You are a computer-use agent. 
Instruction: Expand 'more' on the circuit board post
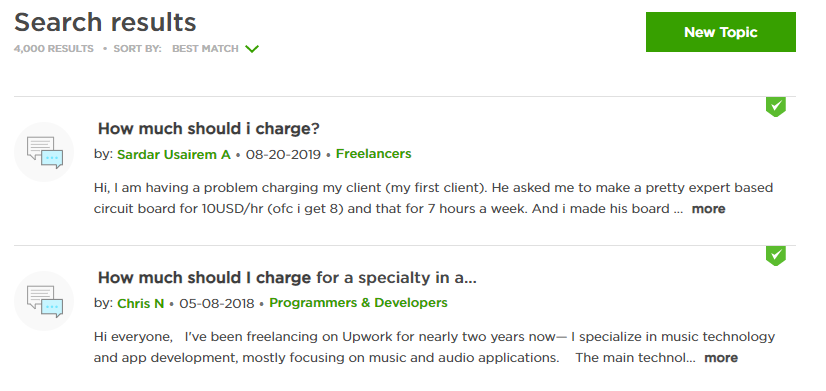(x=708, y=209)
